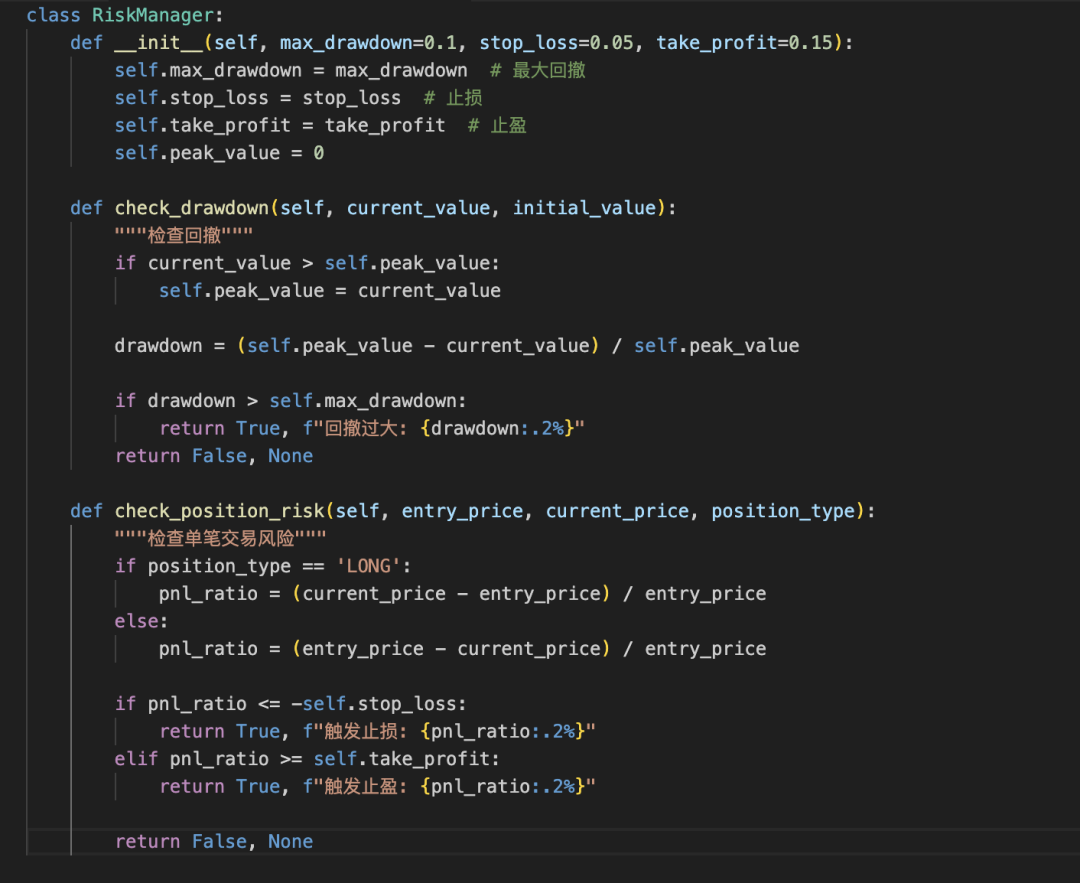Click the line 'self.peak_value = current_value'

(x=330, y=291)
